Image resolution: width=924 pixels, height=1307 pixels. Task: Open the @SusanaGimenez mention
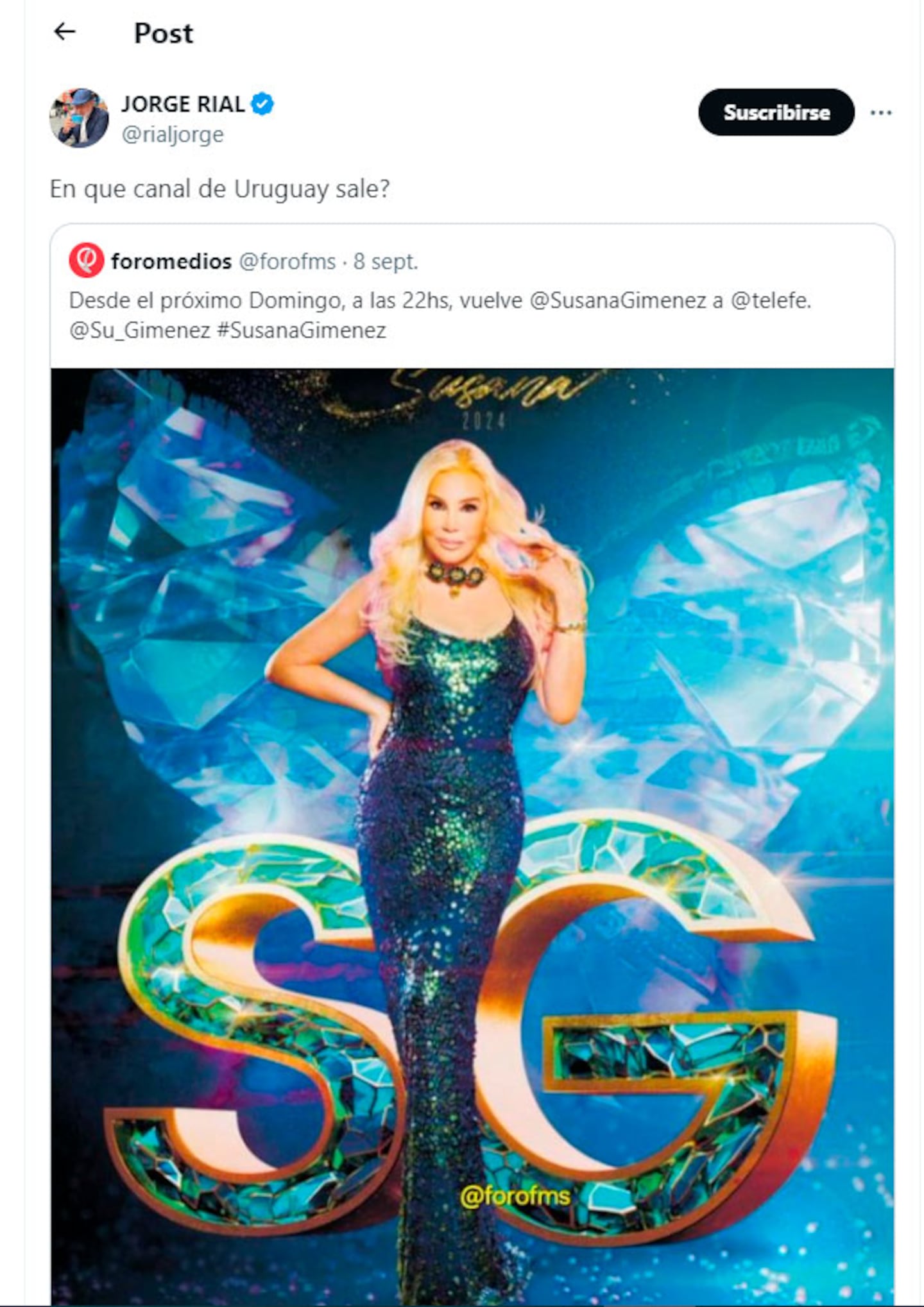(618, 300)
